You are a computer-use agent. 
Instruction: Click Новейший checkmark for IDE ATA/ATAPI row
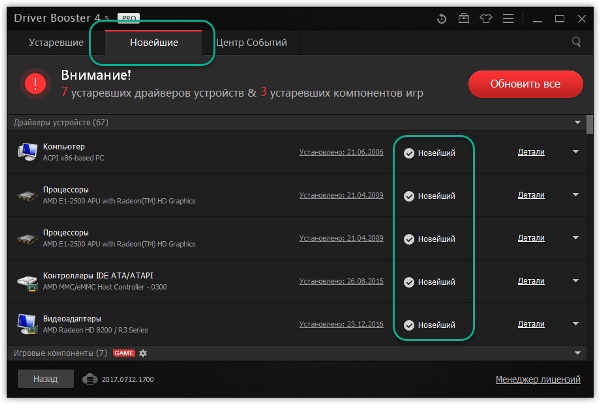click(x=409, y=282)
